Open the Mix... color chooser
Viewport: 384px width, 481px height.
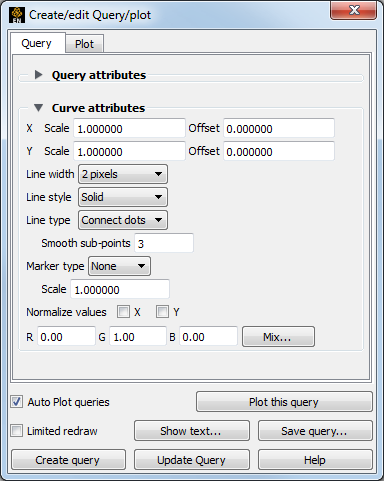pyautogui.click(x=278, y=337)
